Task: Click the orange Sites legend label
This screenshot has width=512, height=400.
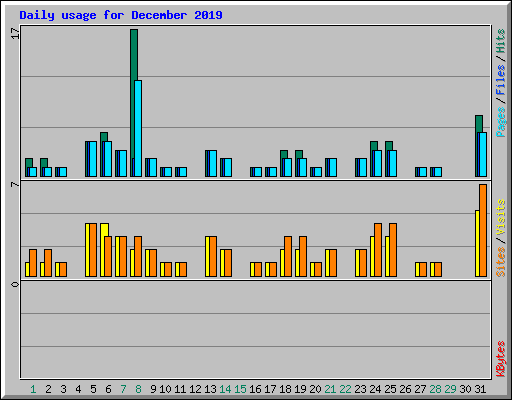Action: coord(500,262)
